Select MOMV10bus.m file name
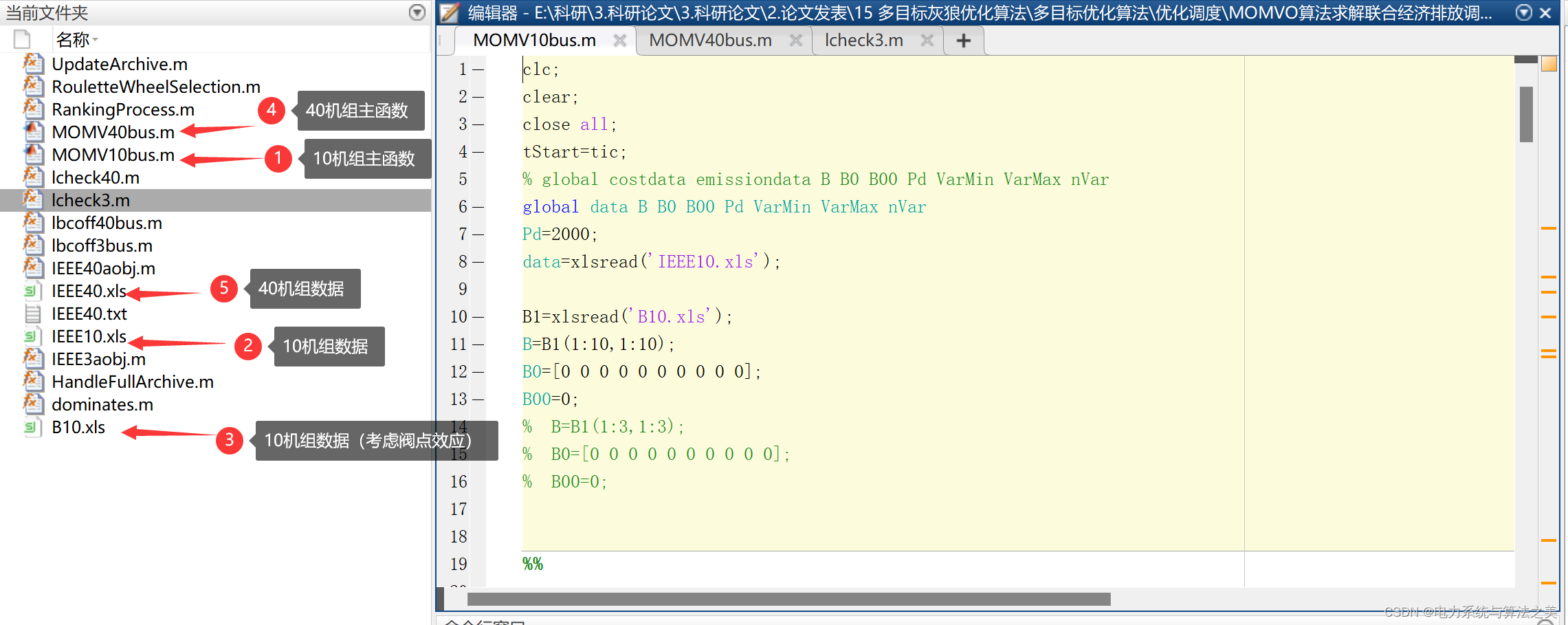Screen dimensions: 1568x625 pyautogui.click(x=113, y=155)
